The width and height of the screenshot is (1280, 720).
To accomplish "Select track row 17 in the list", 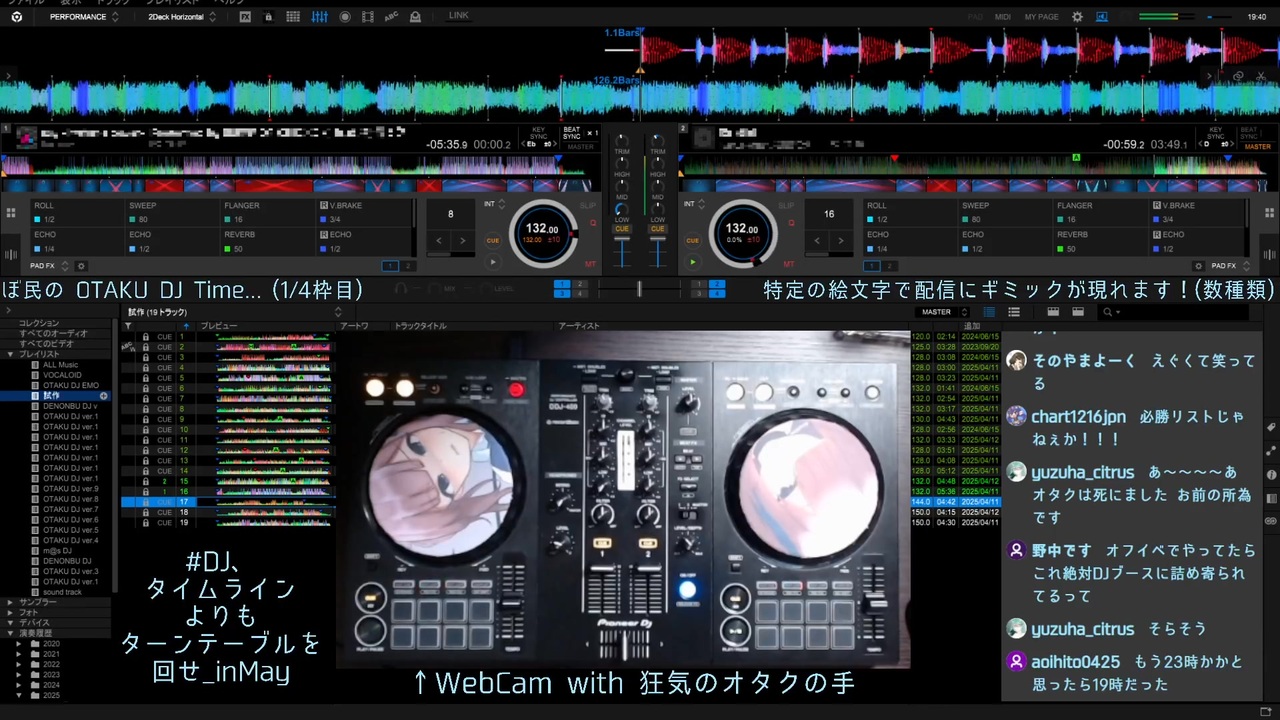I will pos(560,502).
